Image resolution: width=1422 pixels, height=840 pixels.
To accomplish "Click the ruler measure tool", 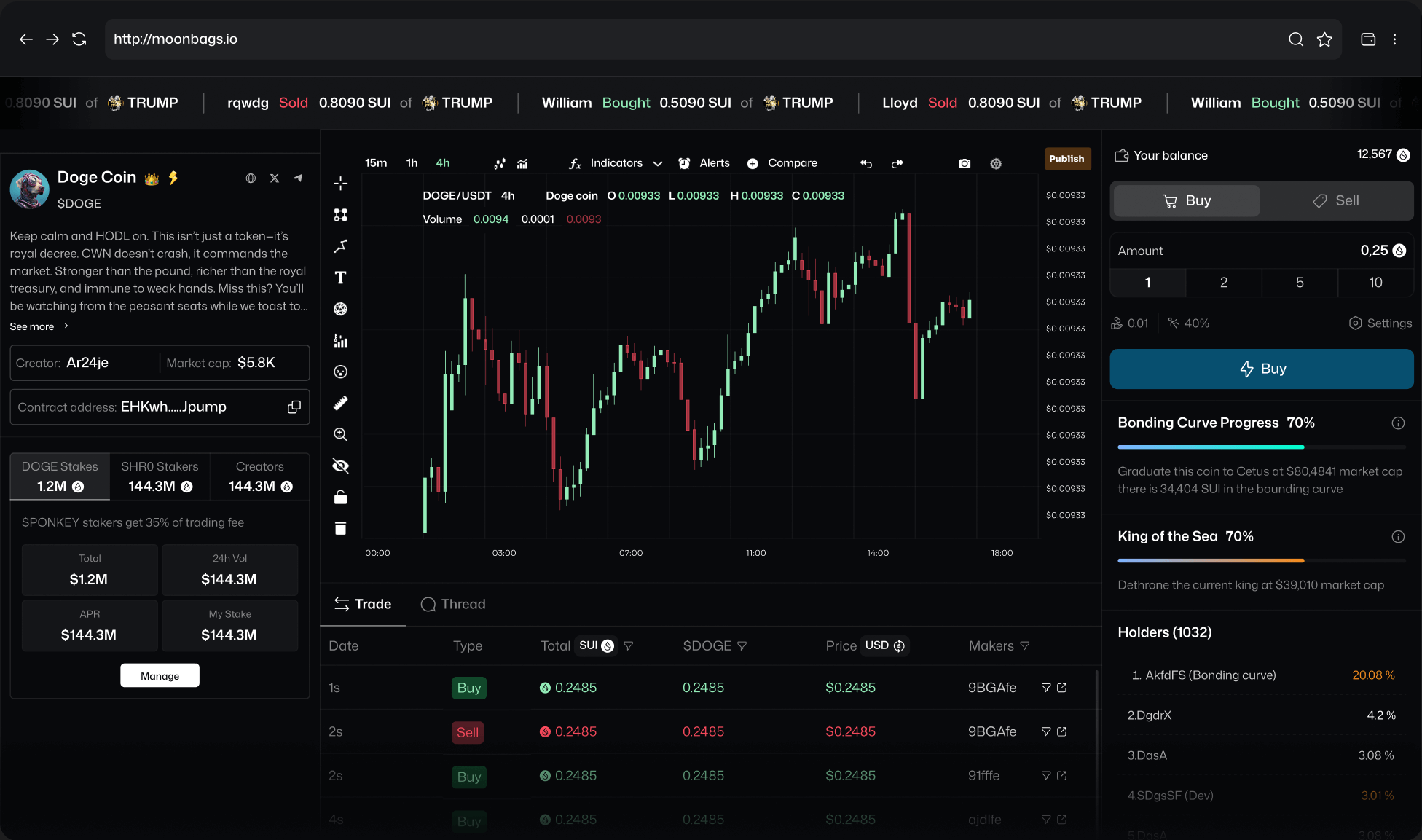I will coord(340,403).
